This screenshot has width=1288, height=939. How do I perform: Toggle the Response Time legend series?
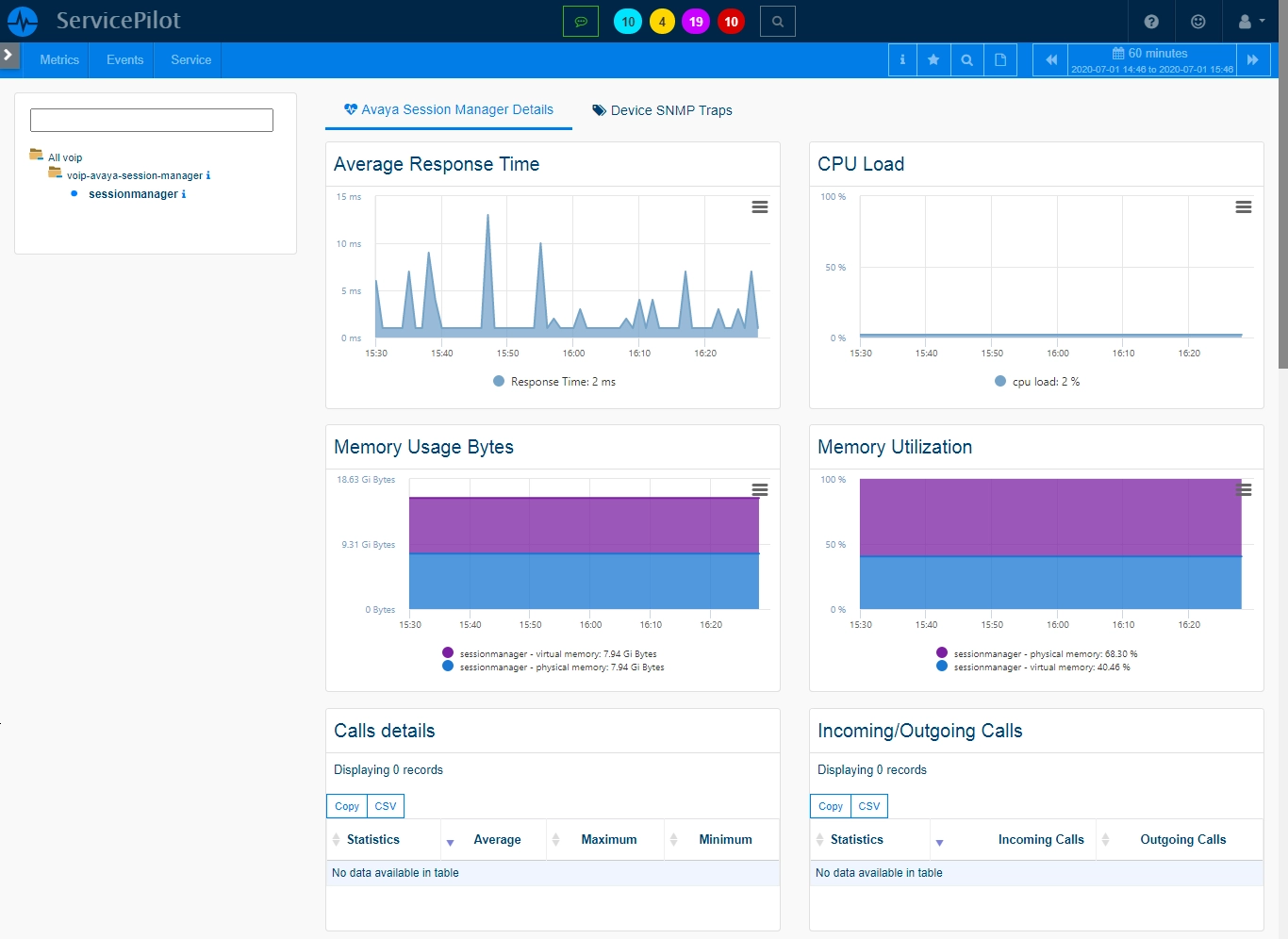point(554,382)
